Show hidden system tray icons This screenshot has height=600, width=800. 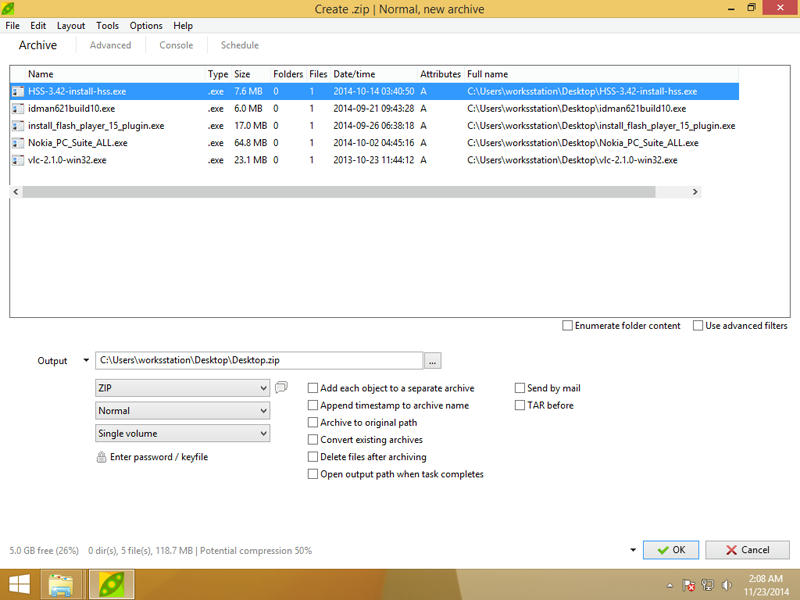[x=670, y=586]
